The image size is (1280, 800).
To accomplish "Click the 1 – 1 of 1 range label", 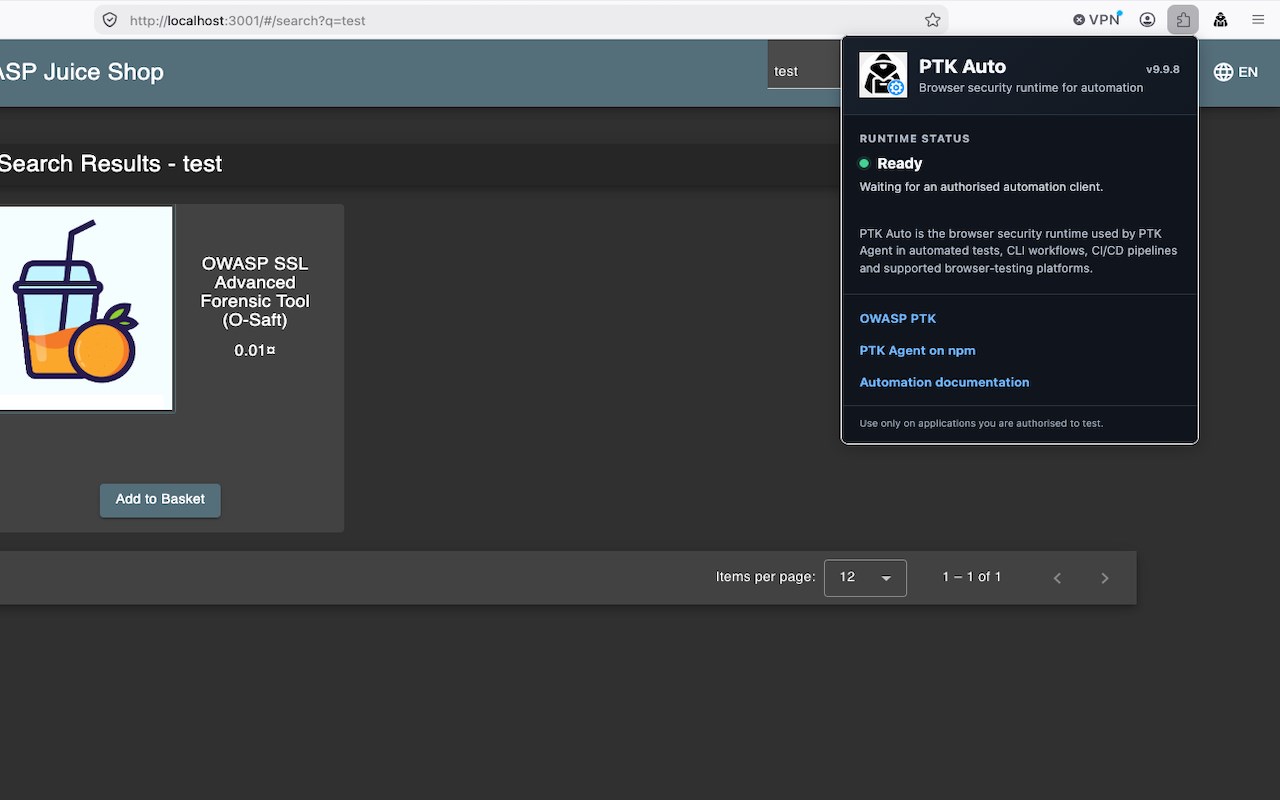I will pos(972,577).
